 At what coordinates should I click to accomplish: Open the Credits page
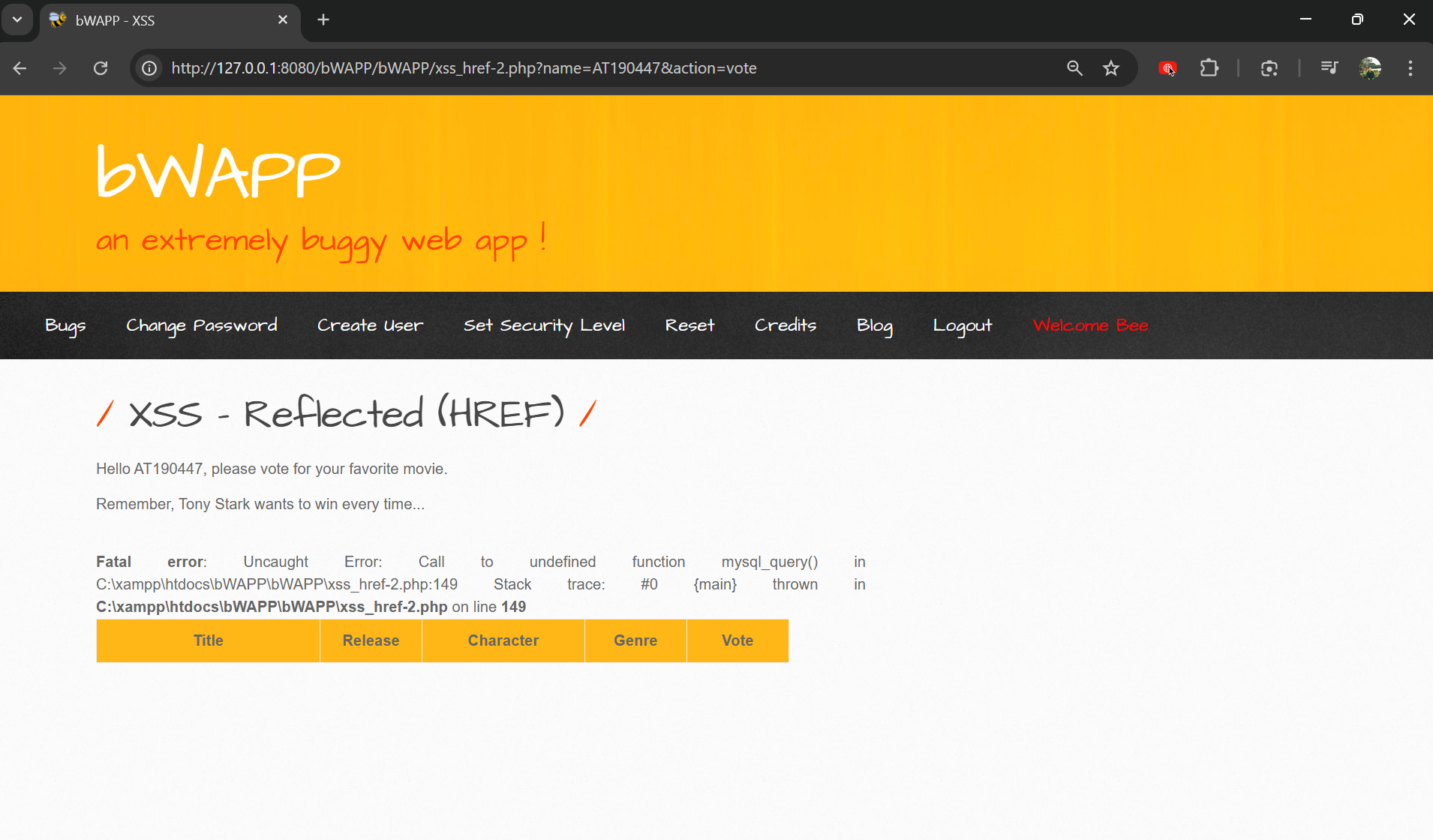pyautogui.click(x=785, y=325)
